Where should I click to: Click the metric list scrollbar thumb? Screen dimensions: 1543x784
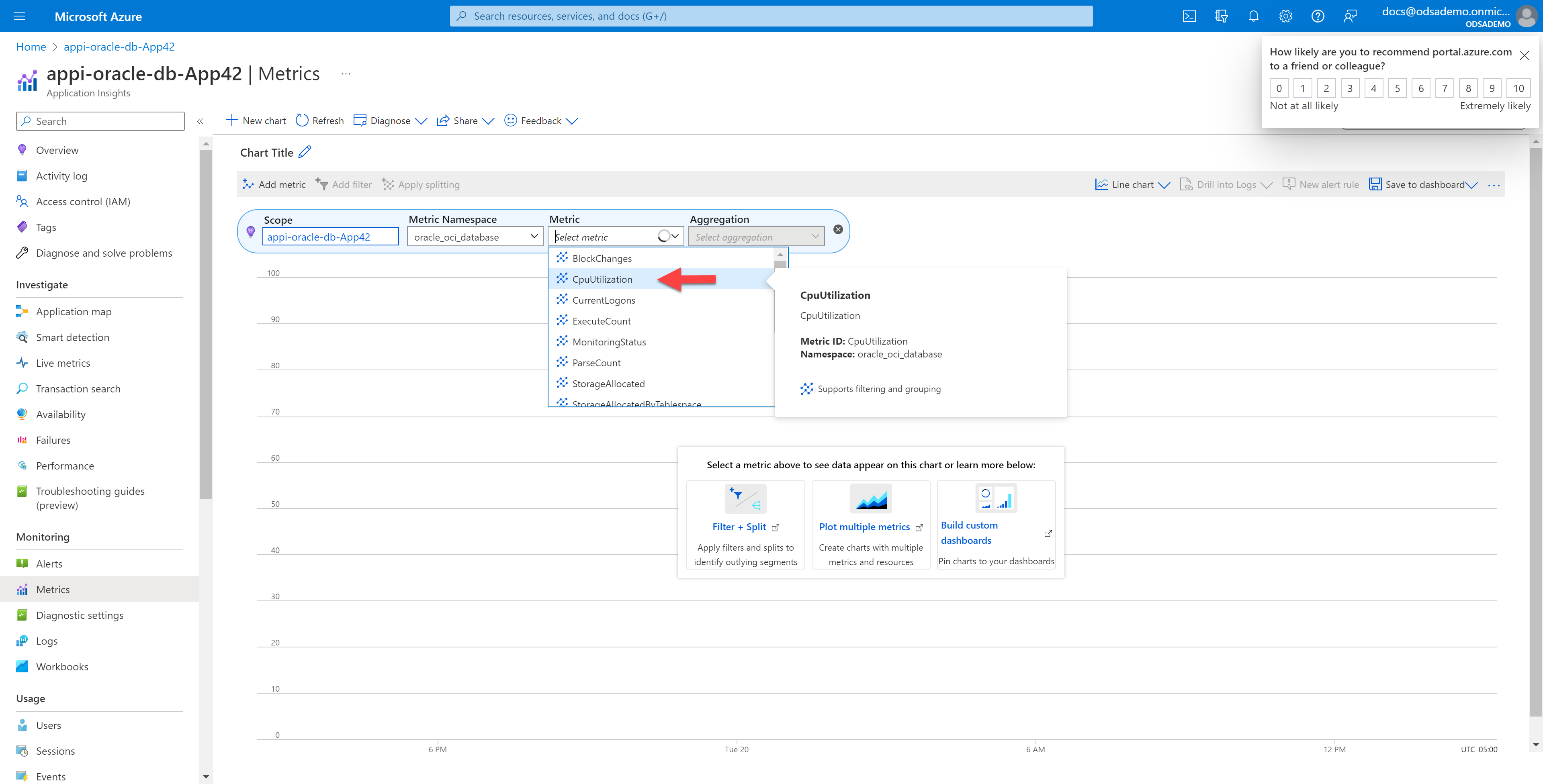pos(780,264)
